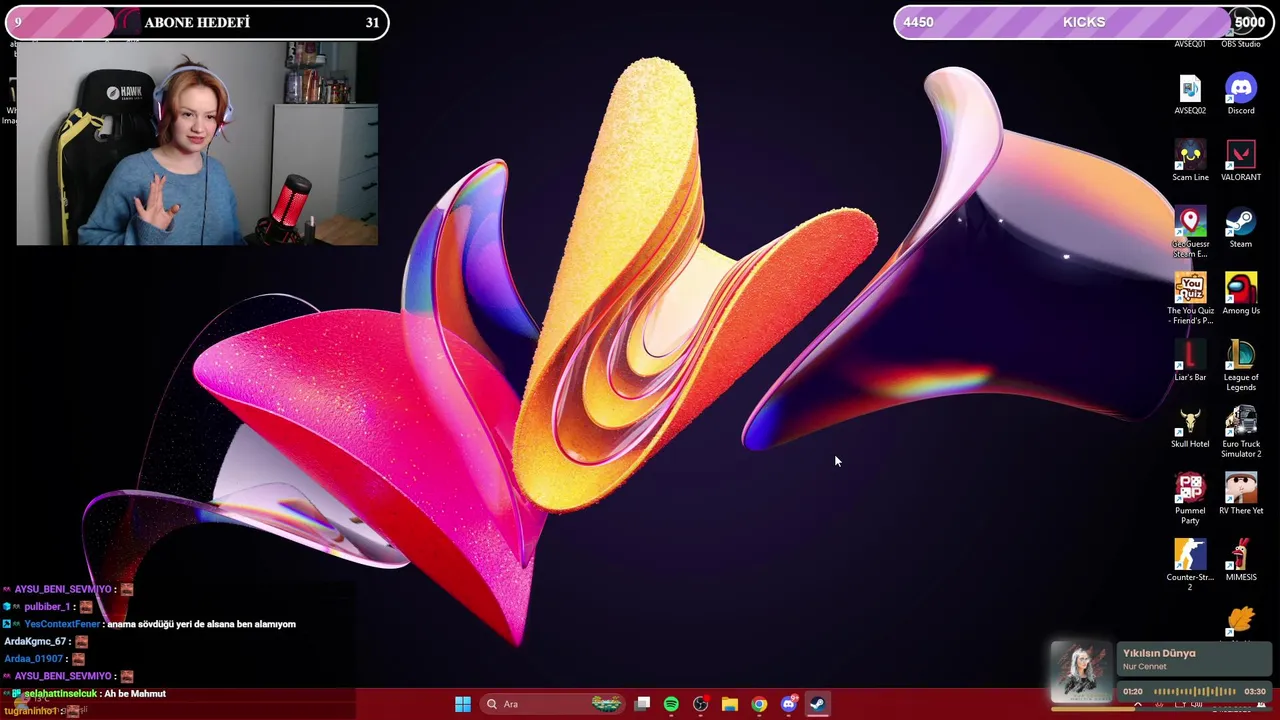The width and height of the screenshot is (1280, 720).
Task: Click the total duration 03:30
Action: coord(1255,691)
